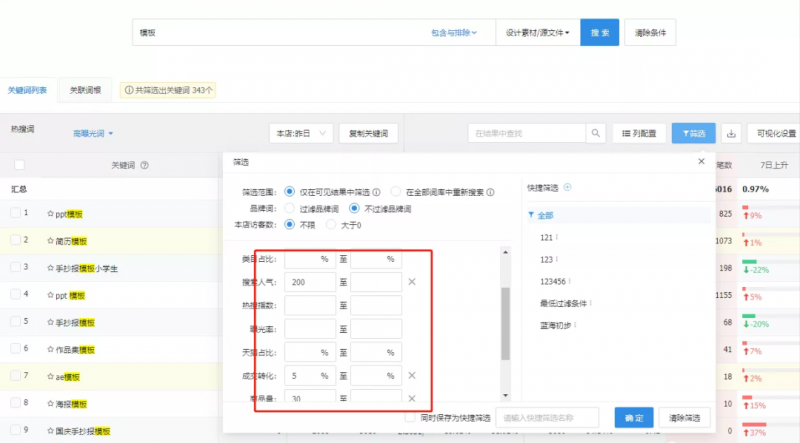Close the 筛选 dialog with X

(x=700, y=161)
